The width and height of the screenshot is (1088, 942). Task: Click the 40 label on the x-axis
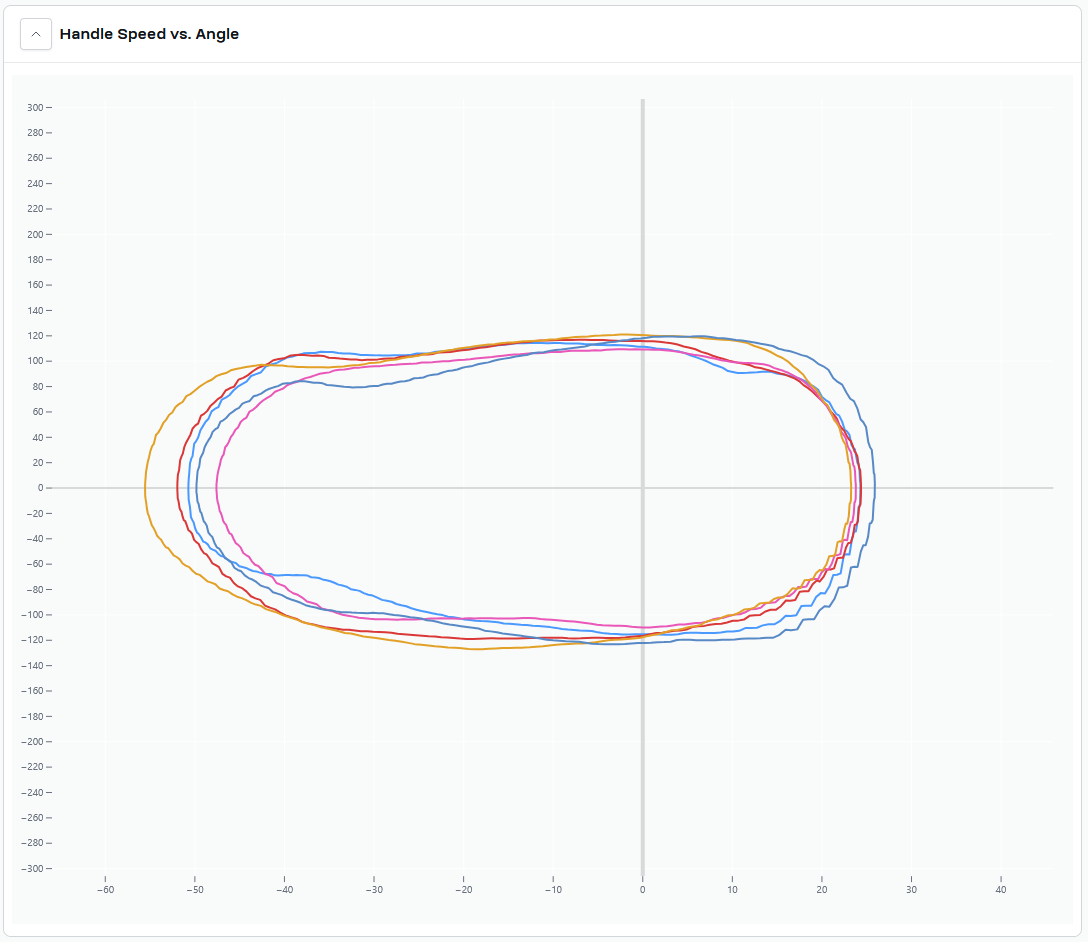1001,890
